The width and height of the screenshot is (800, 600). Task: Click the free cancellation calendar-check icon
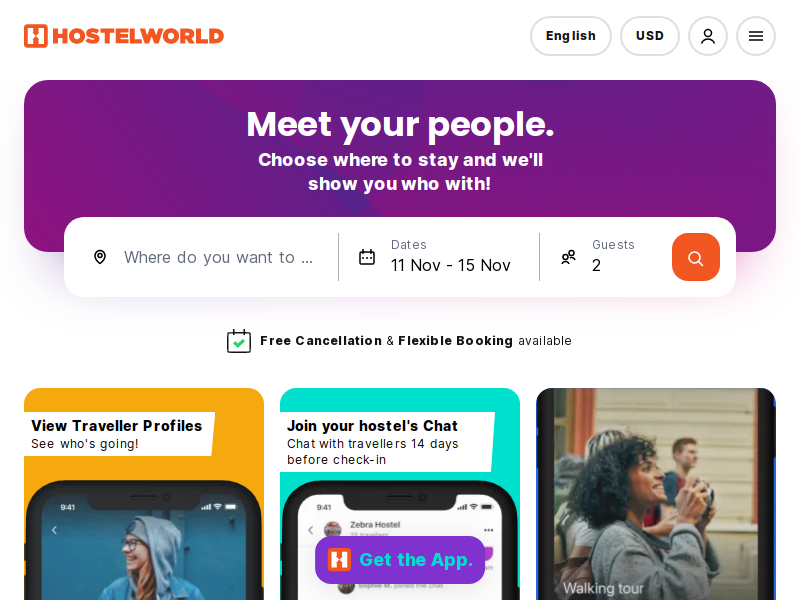[x=239, y=341]
